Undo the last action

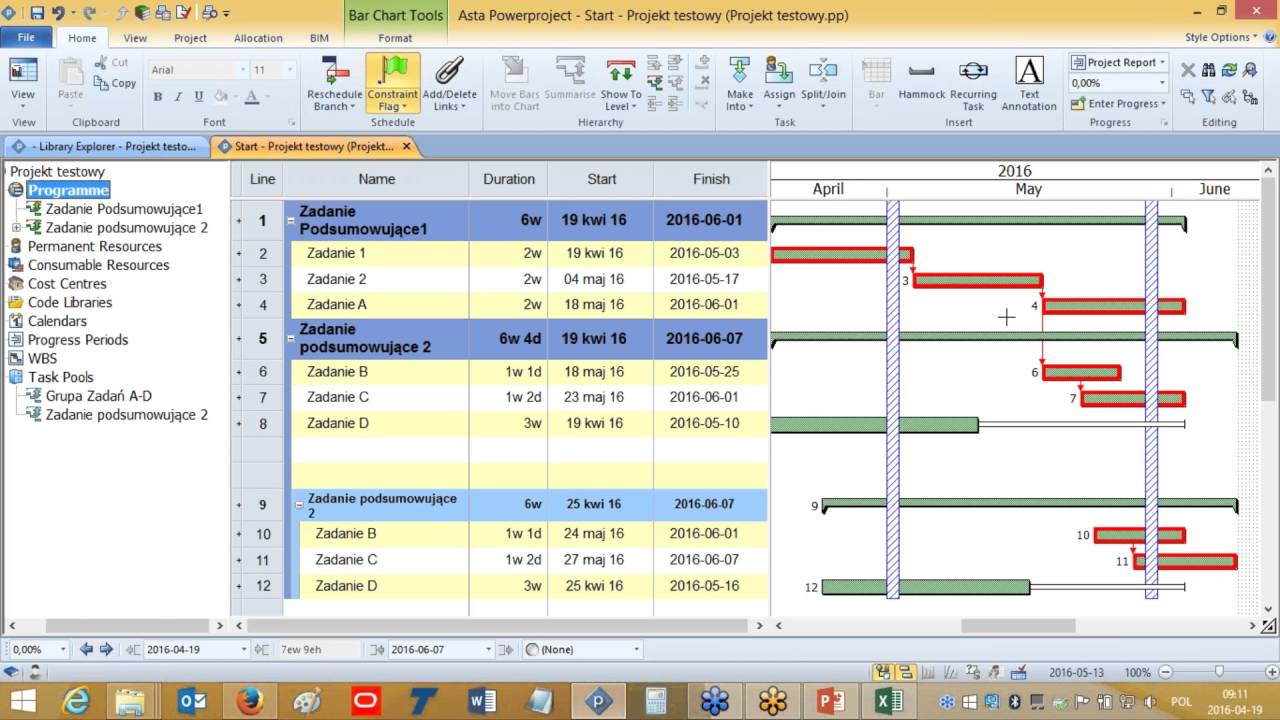point(58,14)
